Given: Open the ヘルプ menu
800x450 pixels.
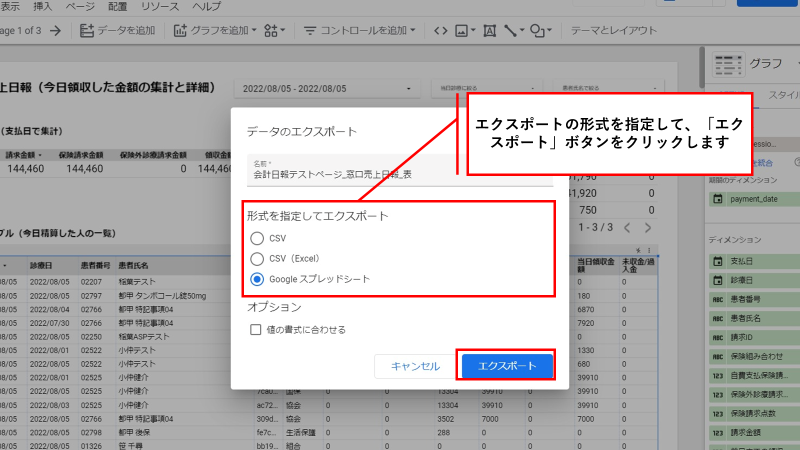Looking at the screenshot, I should (x=207, y=6).
